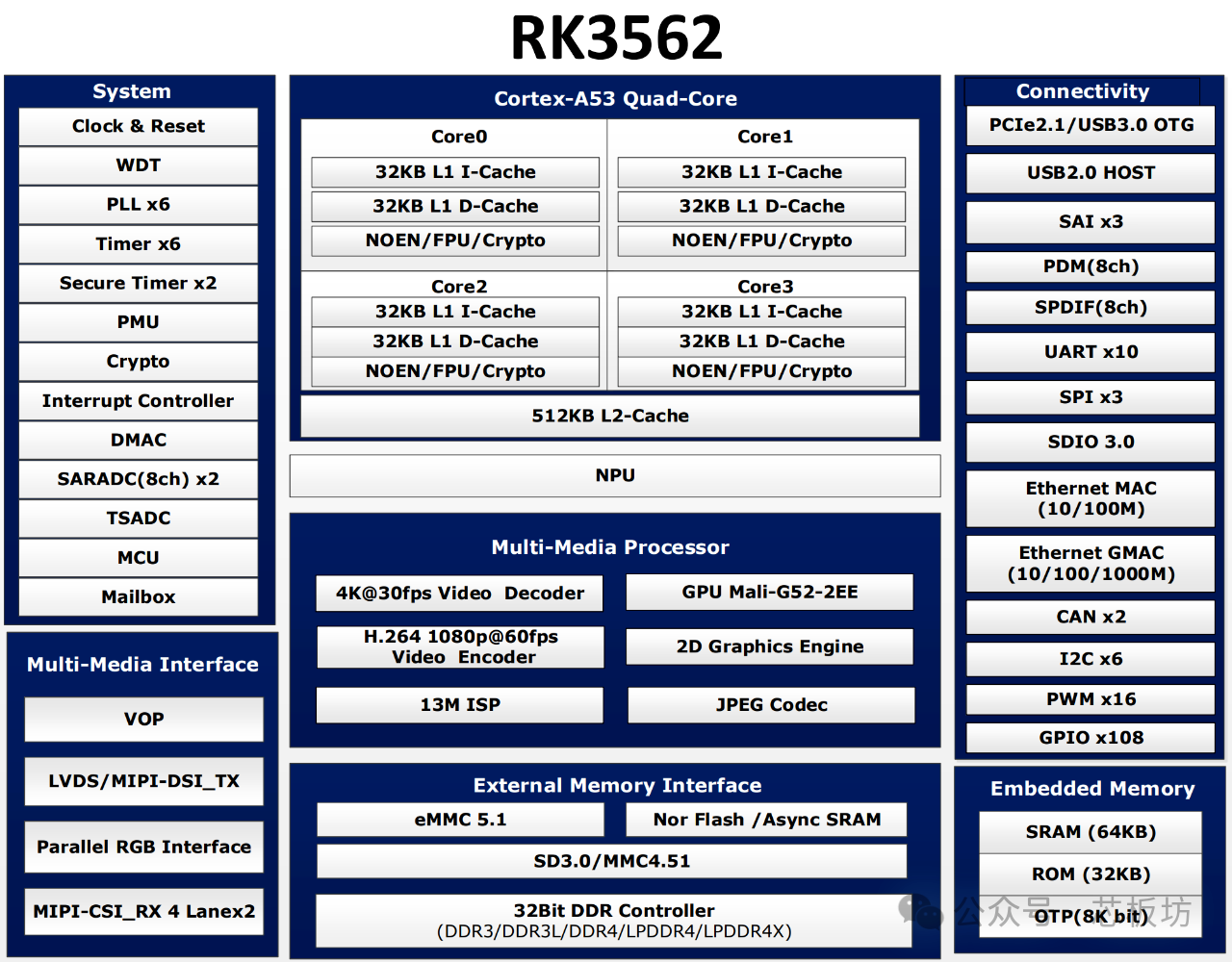Select the eMMC 5.1 block

pyautogui.click(x=460, y=820)
